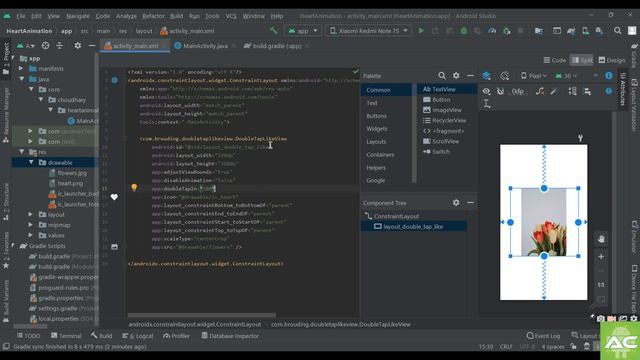Click Infer Constraints magic wand icon
The width and height of the screenshot is (640, 360).
point(553,91)
